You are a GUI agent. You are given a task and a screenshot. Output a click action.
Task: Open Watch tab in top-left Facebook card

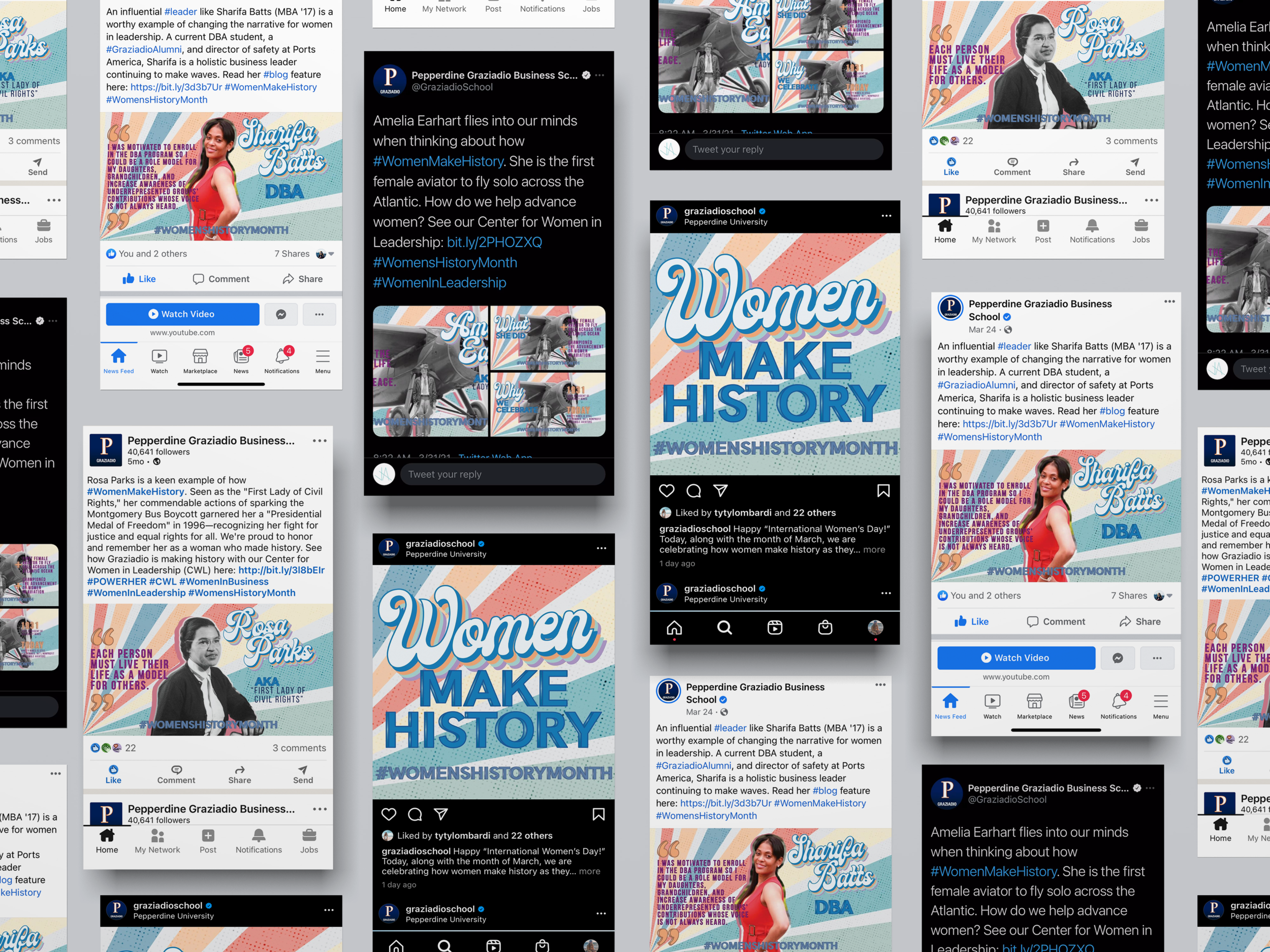pyautogui.click(x=159, y=361)
